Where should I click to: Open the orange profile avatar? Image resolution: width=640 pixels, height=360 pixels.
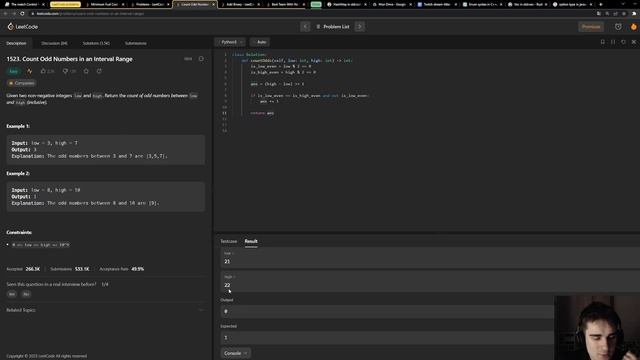(x=633, y=27)
